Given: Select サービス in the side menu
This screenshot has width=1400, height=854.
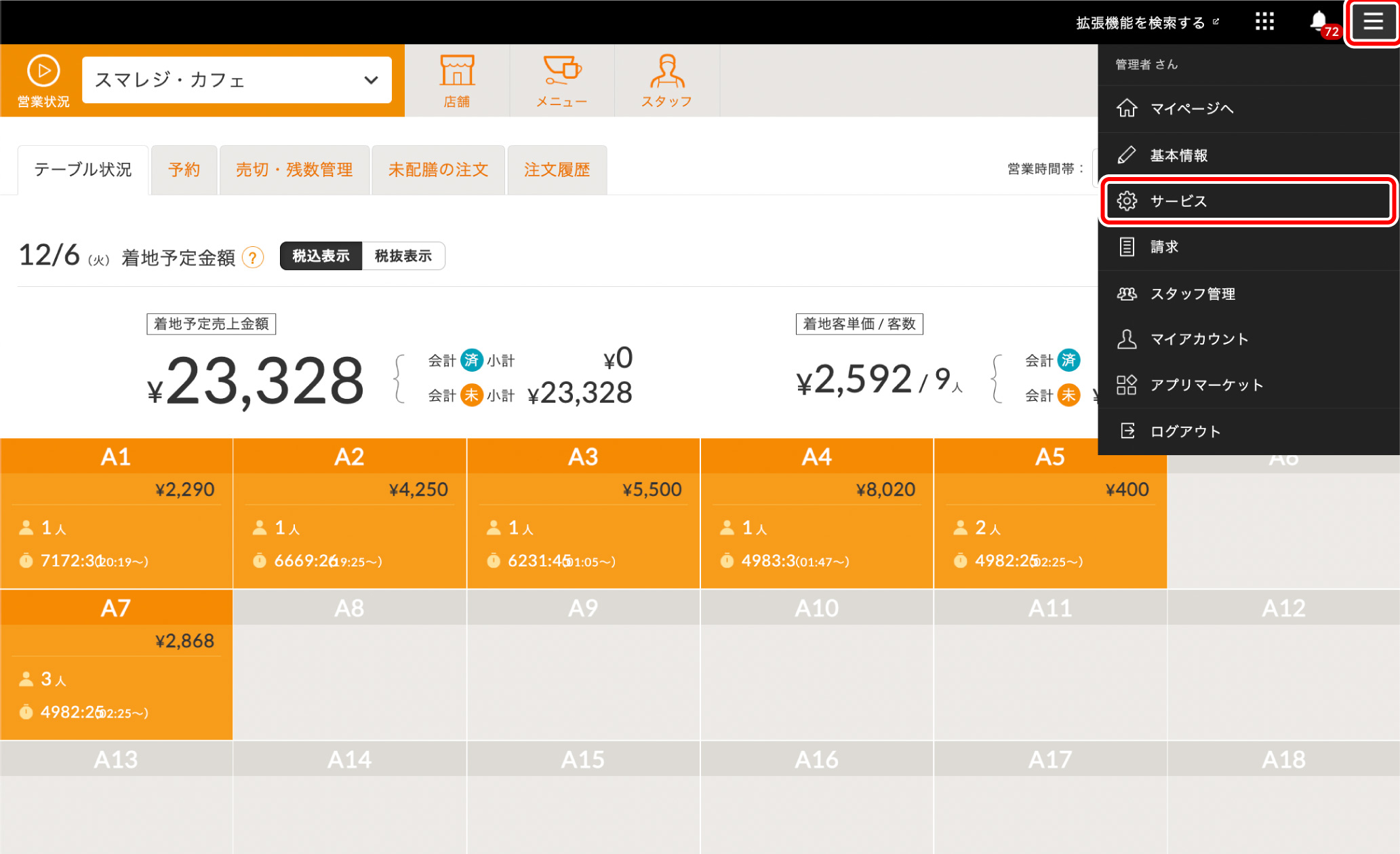Looking at the screenshot, I should pos(1247,201).
